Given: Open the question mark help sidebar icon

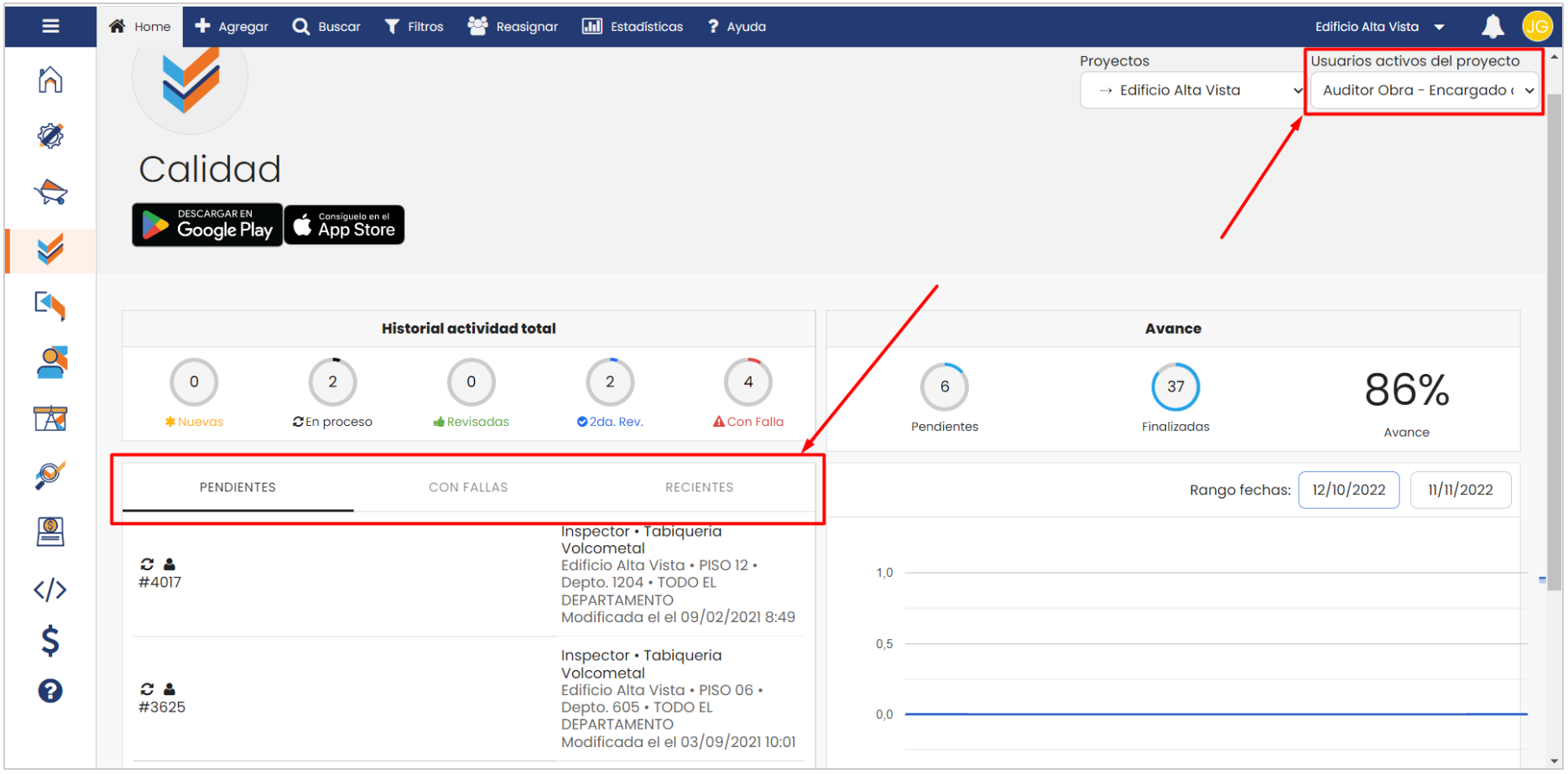Looking at the screenshot, I should click(x=50, y=691).
